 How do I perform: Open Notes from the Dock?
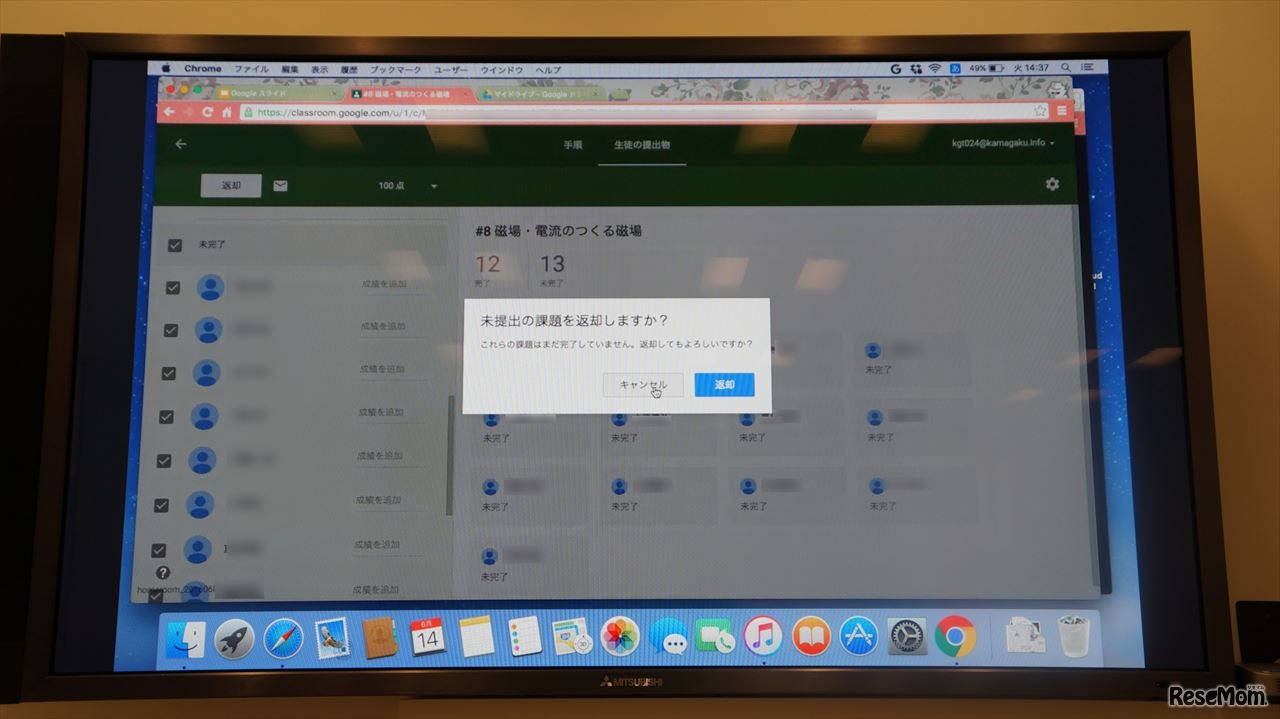pos(476,636)
